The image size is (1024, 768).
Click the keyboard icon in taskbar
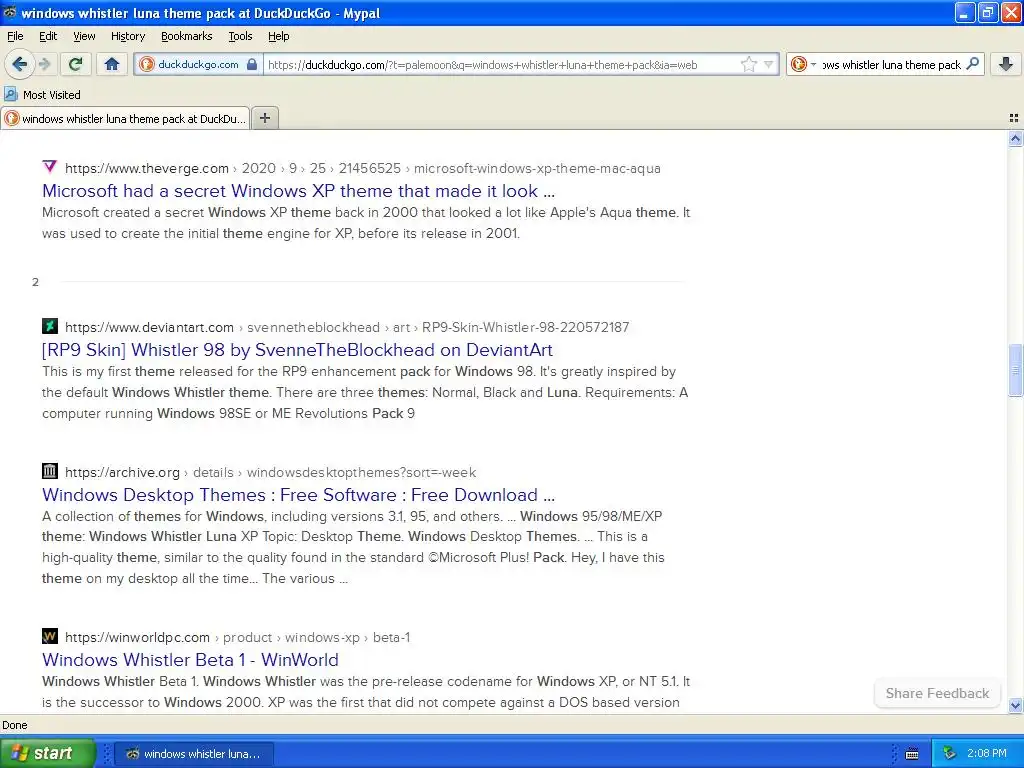coord(912,754)
